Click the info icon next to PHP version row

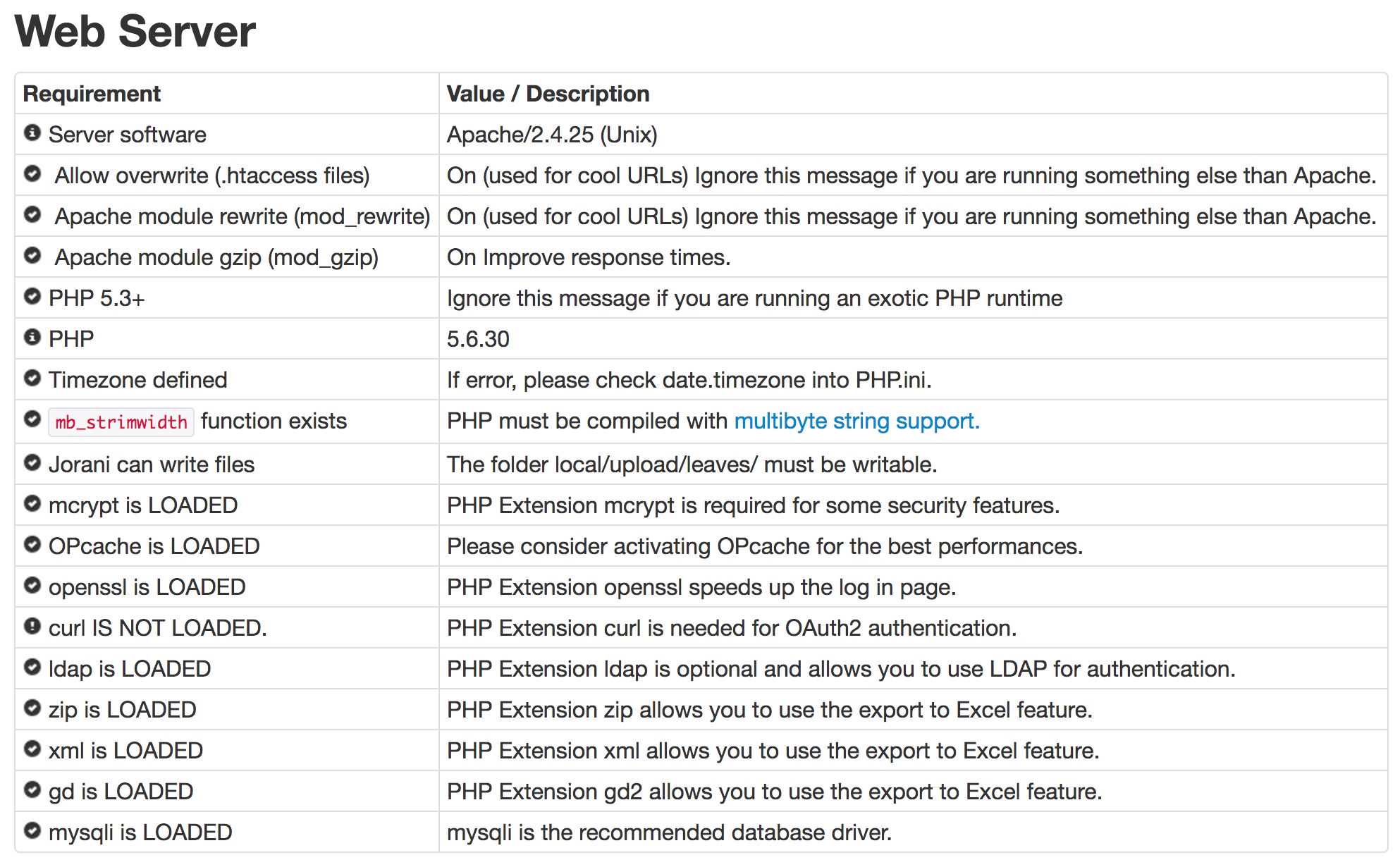pos(32,337)
